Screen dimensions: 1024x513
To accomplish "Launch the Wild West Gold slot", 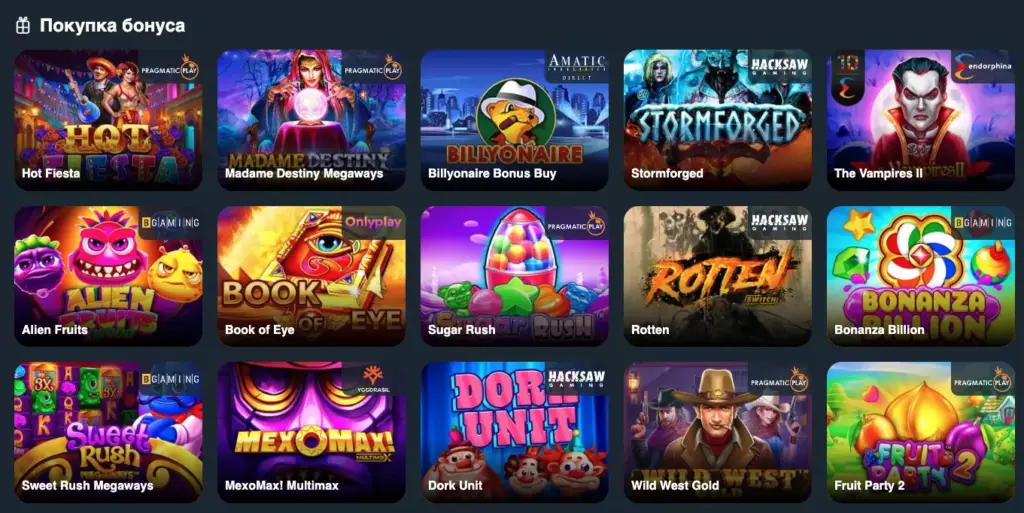I will click(718, 432).
